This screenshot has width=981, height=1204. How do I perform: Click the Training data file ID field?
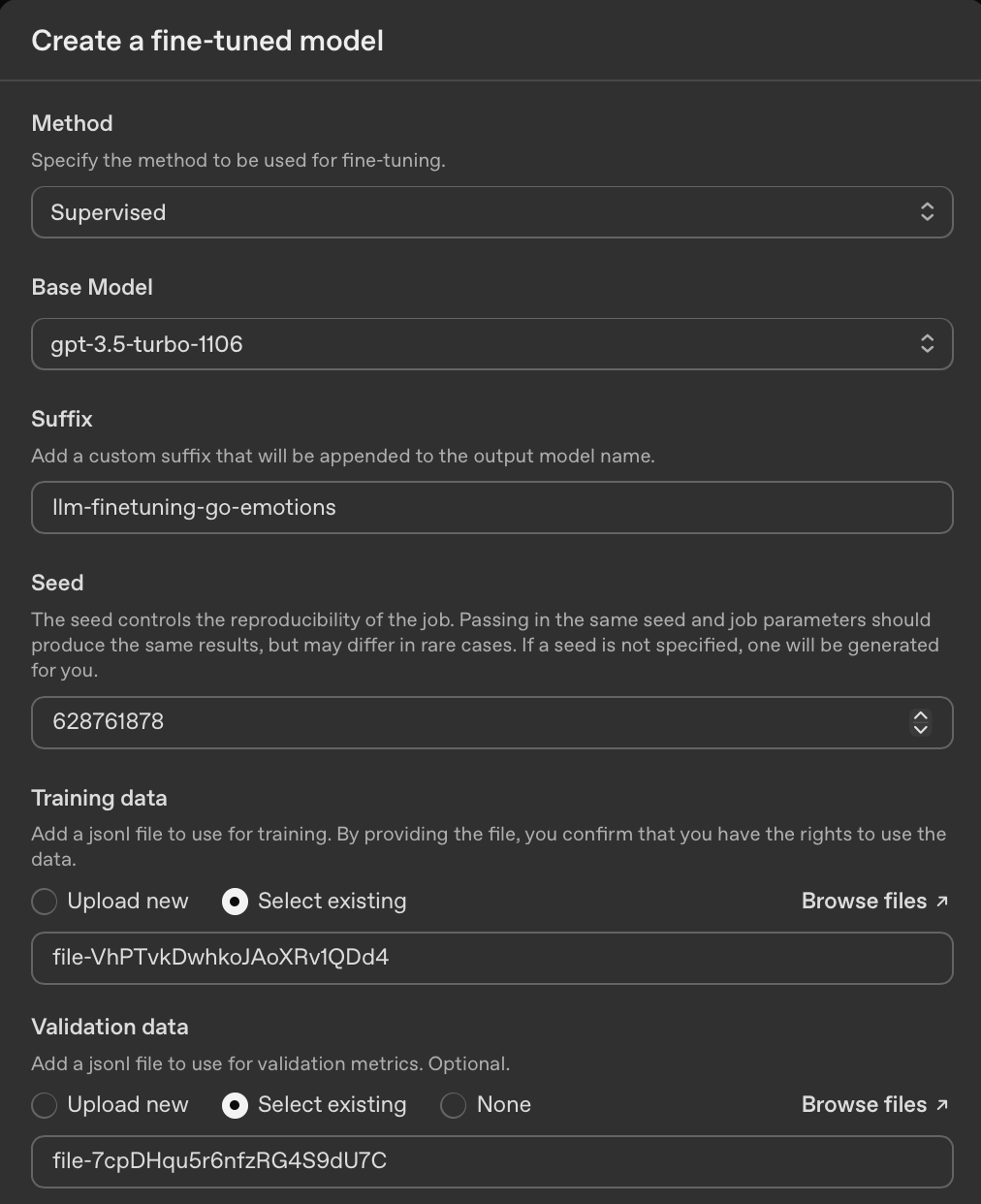point(491,958)
